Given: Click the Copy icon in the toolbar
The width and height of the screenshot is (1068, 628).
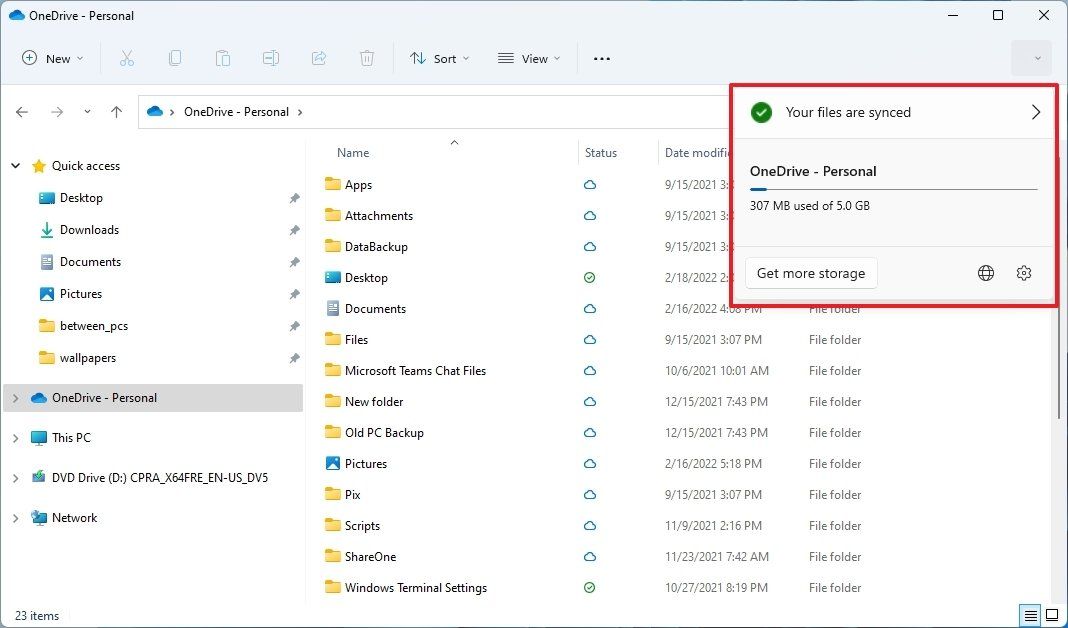Looking at the screenshot, I should click(x=175, y=58).
